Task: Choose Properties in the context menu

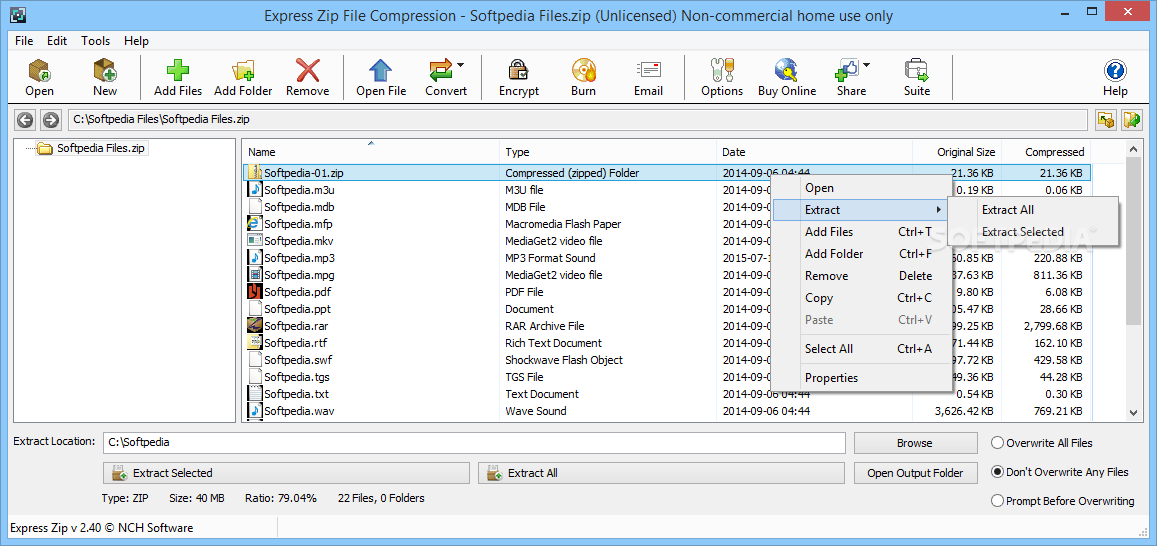Action: [x=860, y=378]
